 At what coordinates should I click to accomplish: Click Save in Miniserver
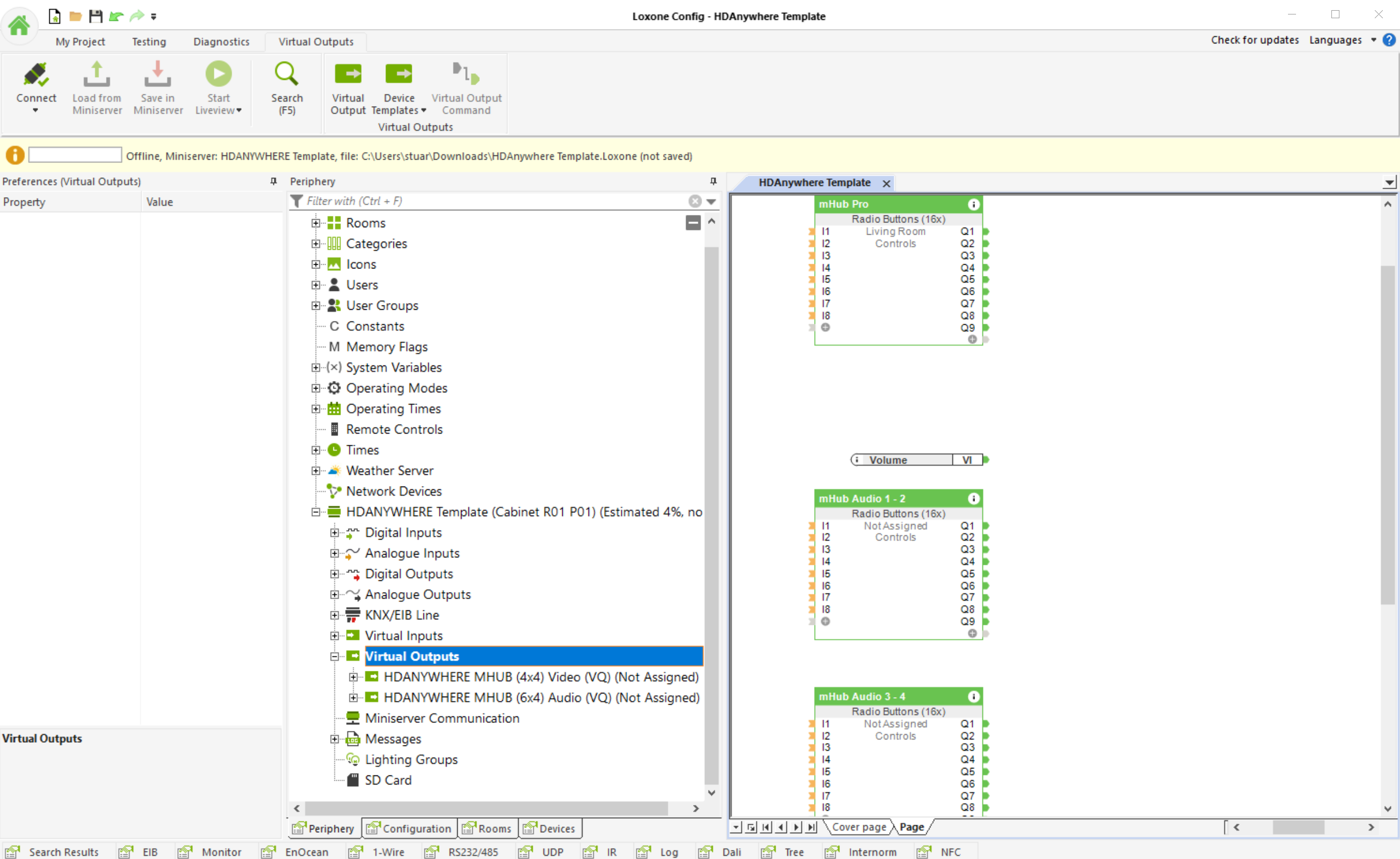[x=158, y=87]
